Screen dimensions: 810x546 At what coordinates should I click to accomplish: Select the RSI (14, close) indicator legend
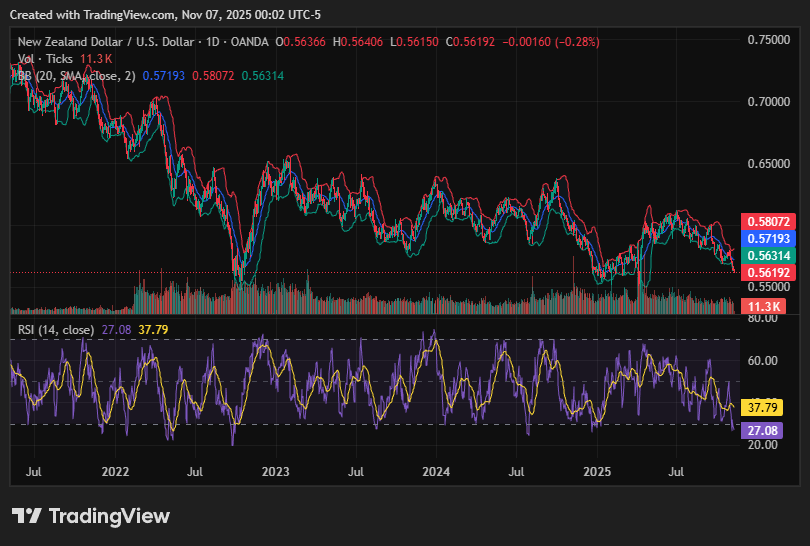(56, 329)
